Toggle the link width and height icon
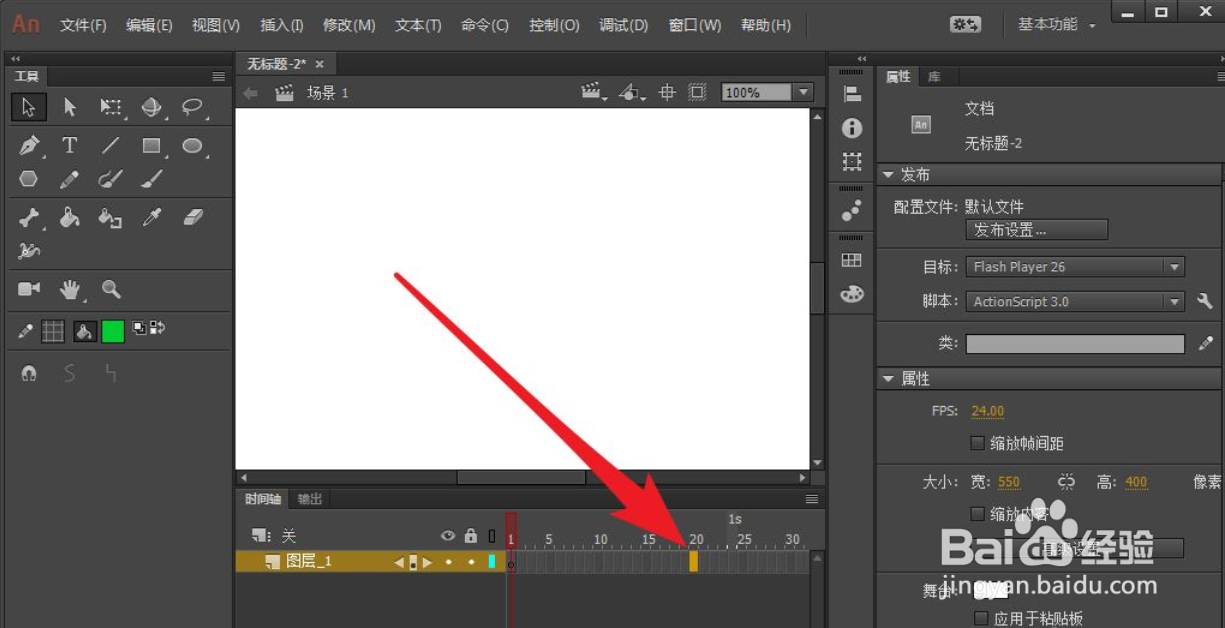1225x628 pixels. [x=1066, y=482]
